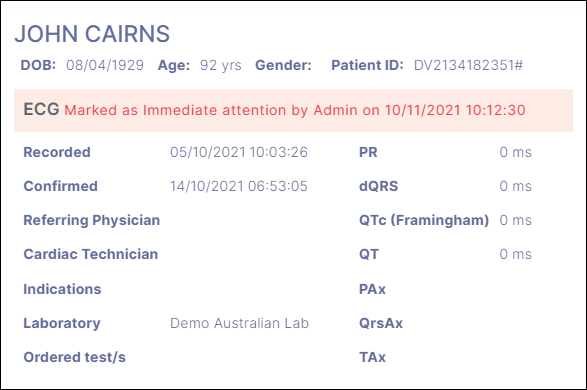Click the dQRS measurement value

pos(515,186)
